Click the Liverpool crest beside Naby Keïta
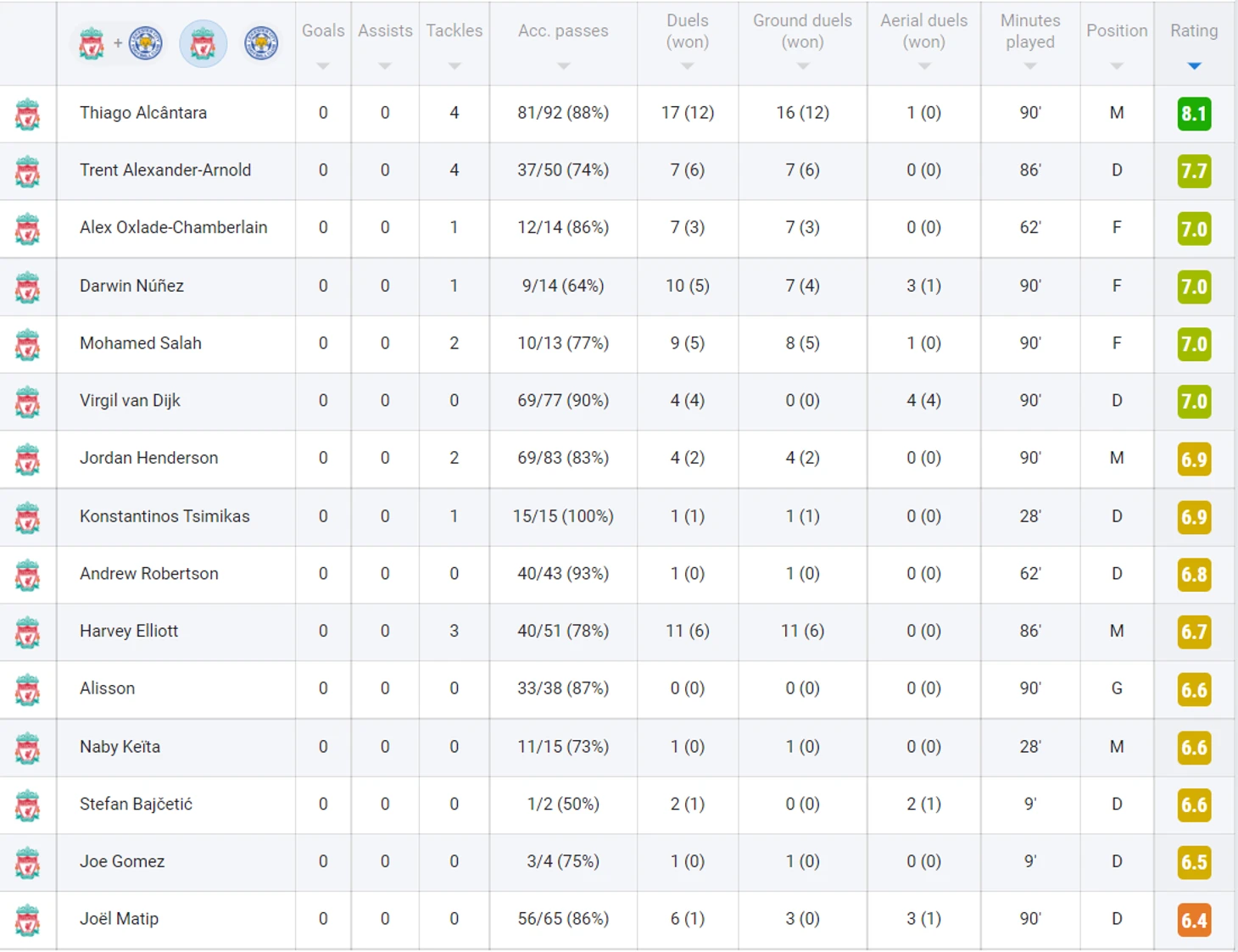1238x952 pixels. (x=28, y=748)
